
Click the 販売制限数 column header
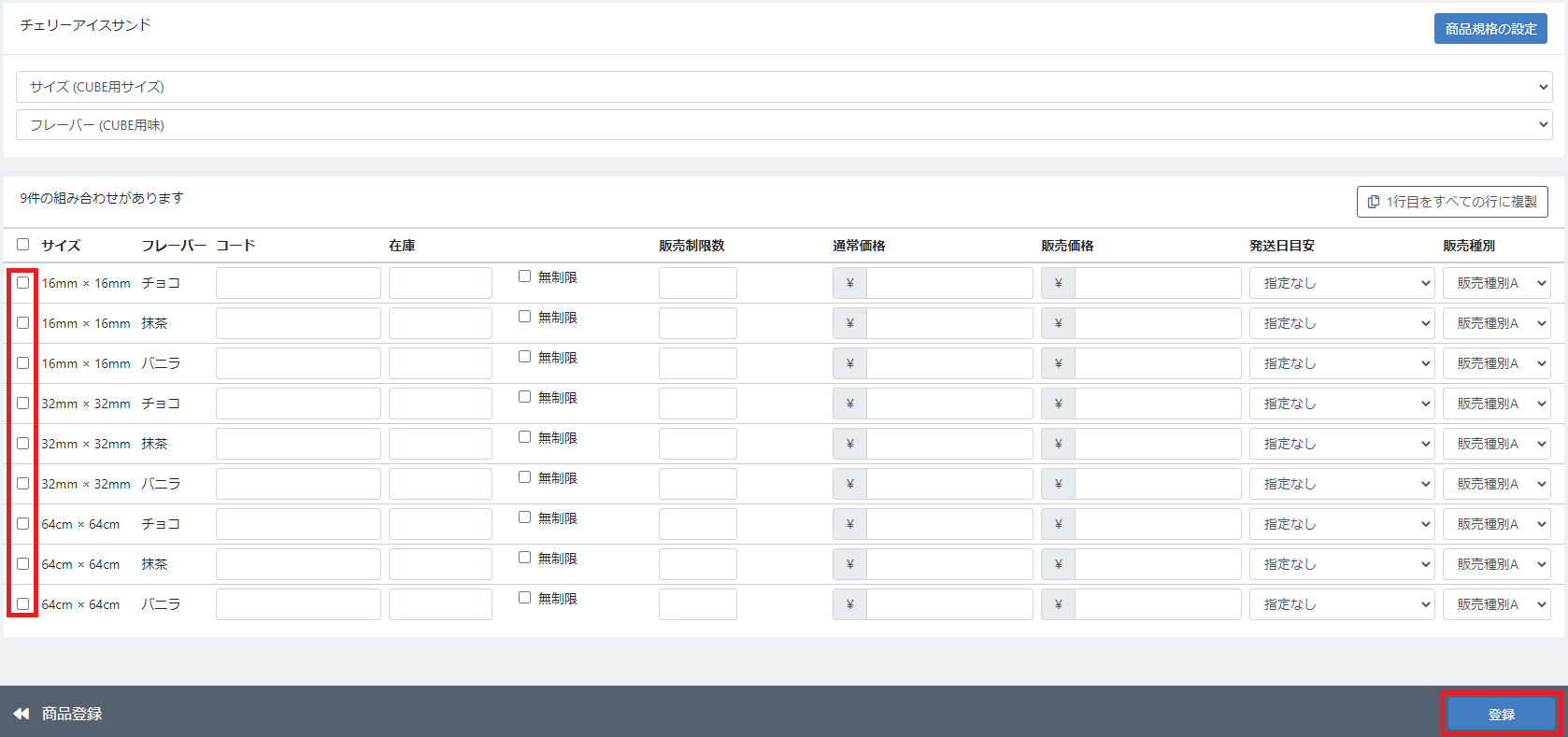[x=691, y=246]
